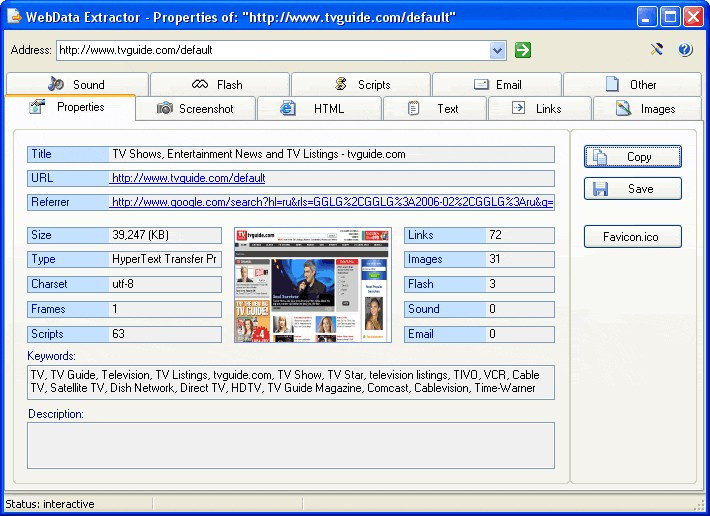Click inside the Address input field
The image size is (710, 516).
273,50
